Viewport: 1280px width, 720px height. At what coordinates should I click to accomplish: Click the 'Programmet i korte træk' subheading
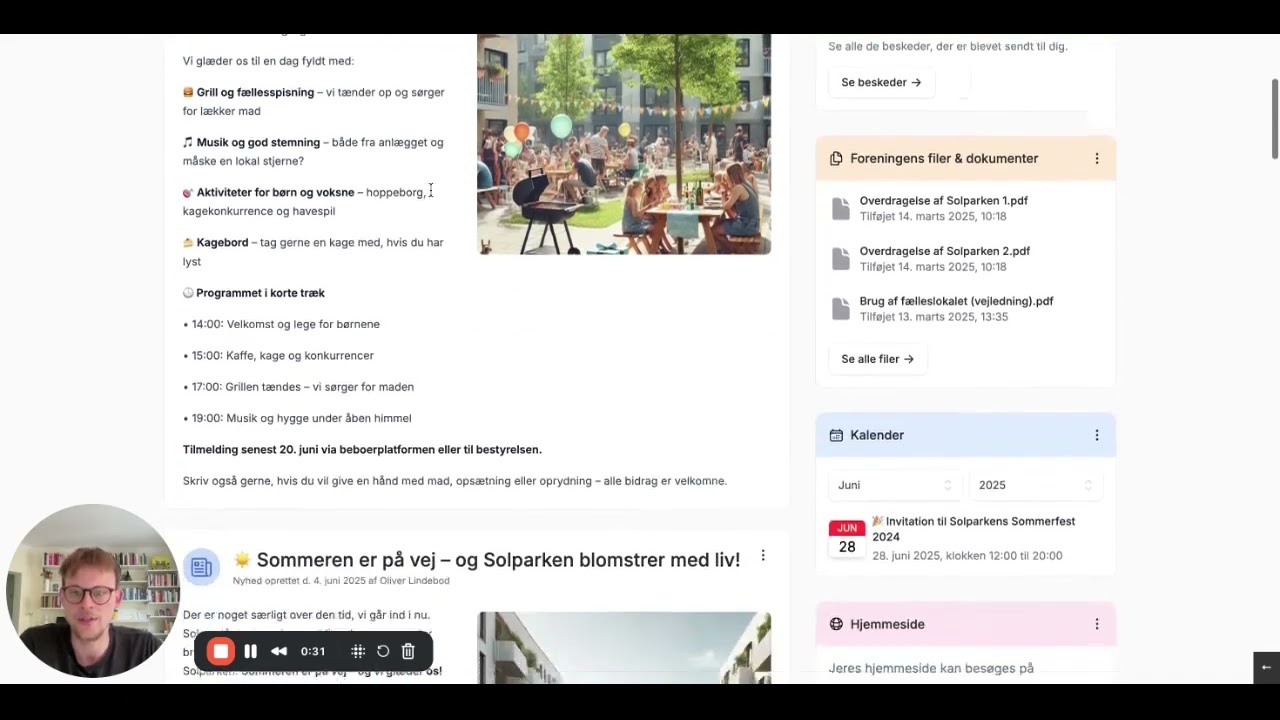click(x=260, y=293)
